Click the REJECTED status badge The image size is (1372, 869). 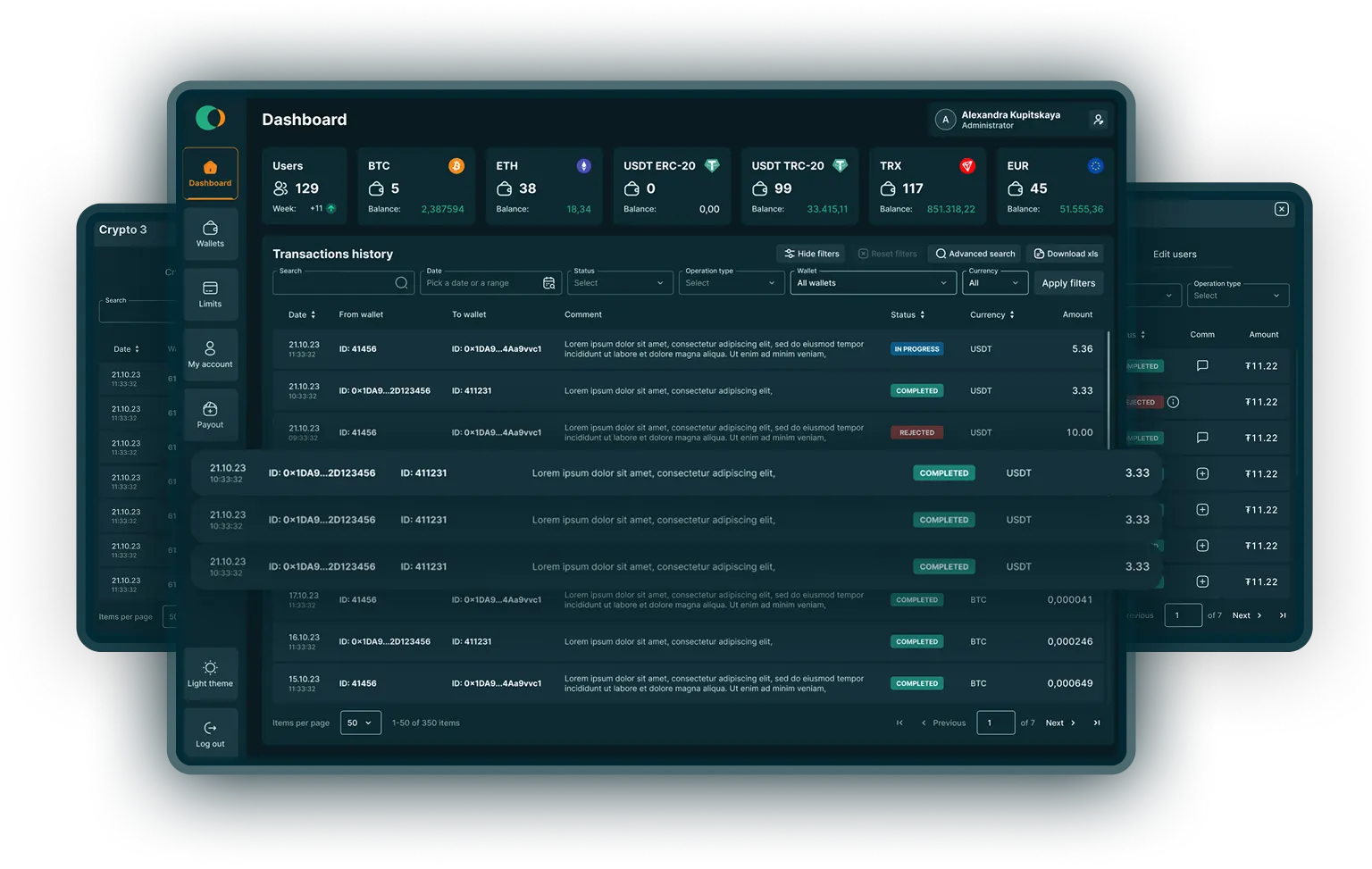(x=916, y=432)
